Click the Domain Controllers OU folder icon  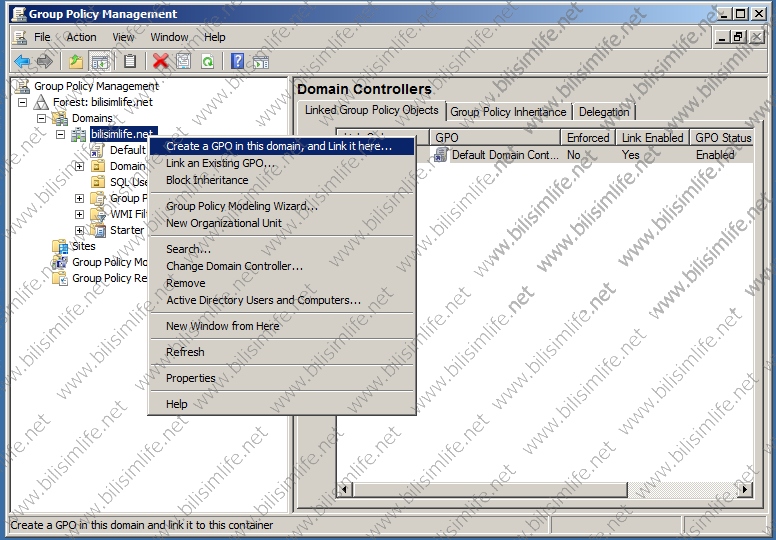click(98, 166)
